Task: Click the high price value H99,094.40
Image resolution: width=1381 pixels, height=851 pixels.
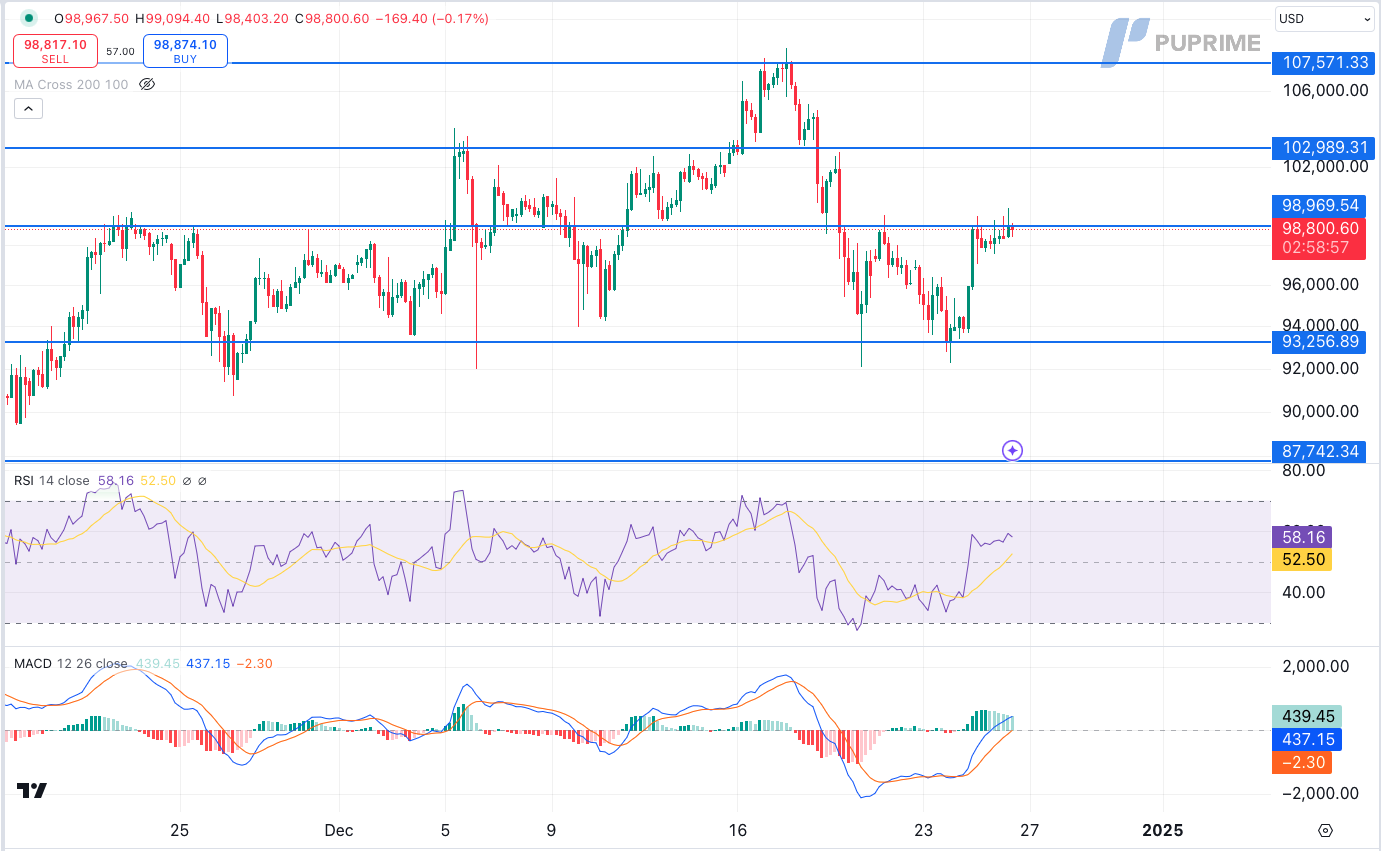Action: coord(172,18)
